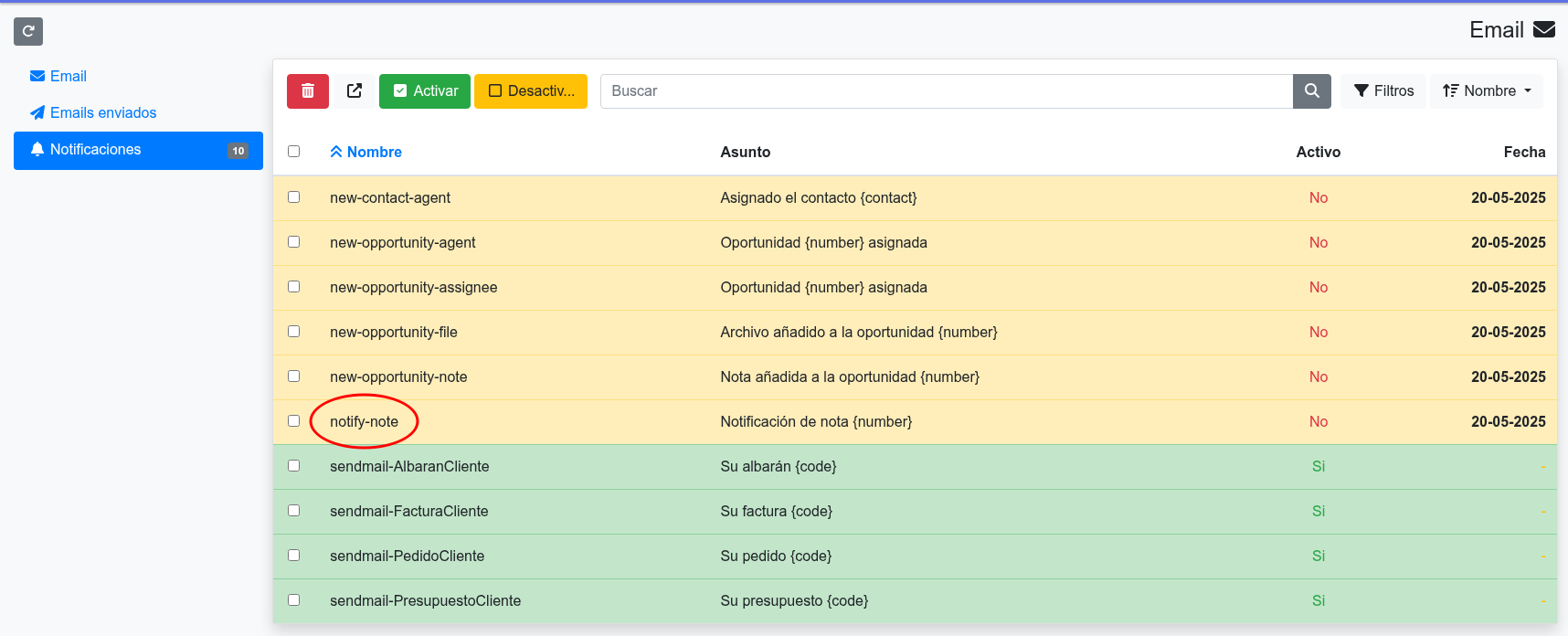Check the notify-note row checkbox
The width and height of the screenshot is (1568, 636).
coord(294,421)
